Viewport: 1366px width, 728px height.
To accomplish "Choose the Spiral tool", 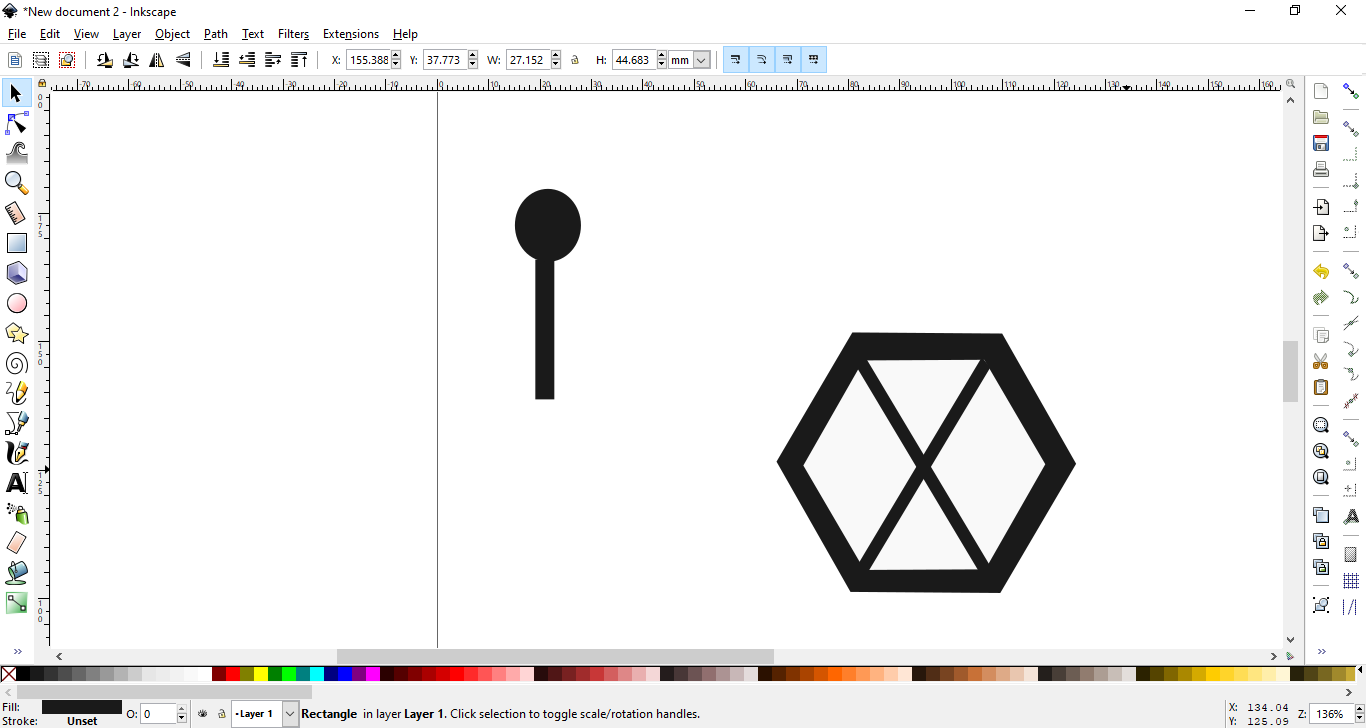I will point(16,363).
